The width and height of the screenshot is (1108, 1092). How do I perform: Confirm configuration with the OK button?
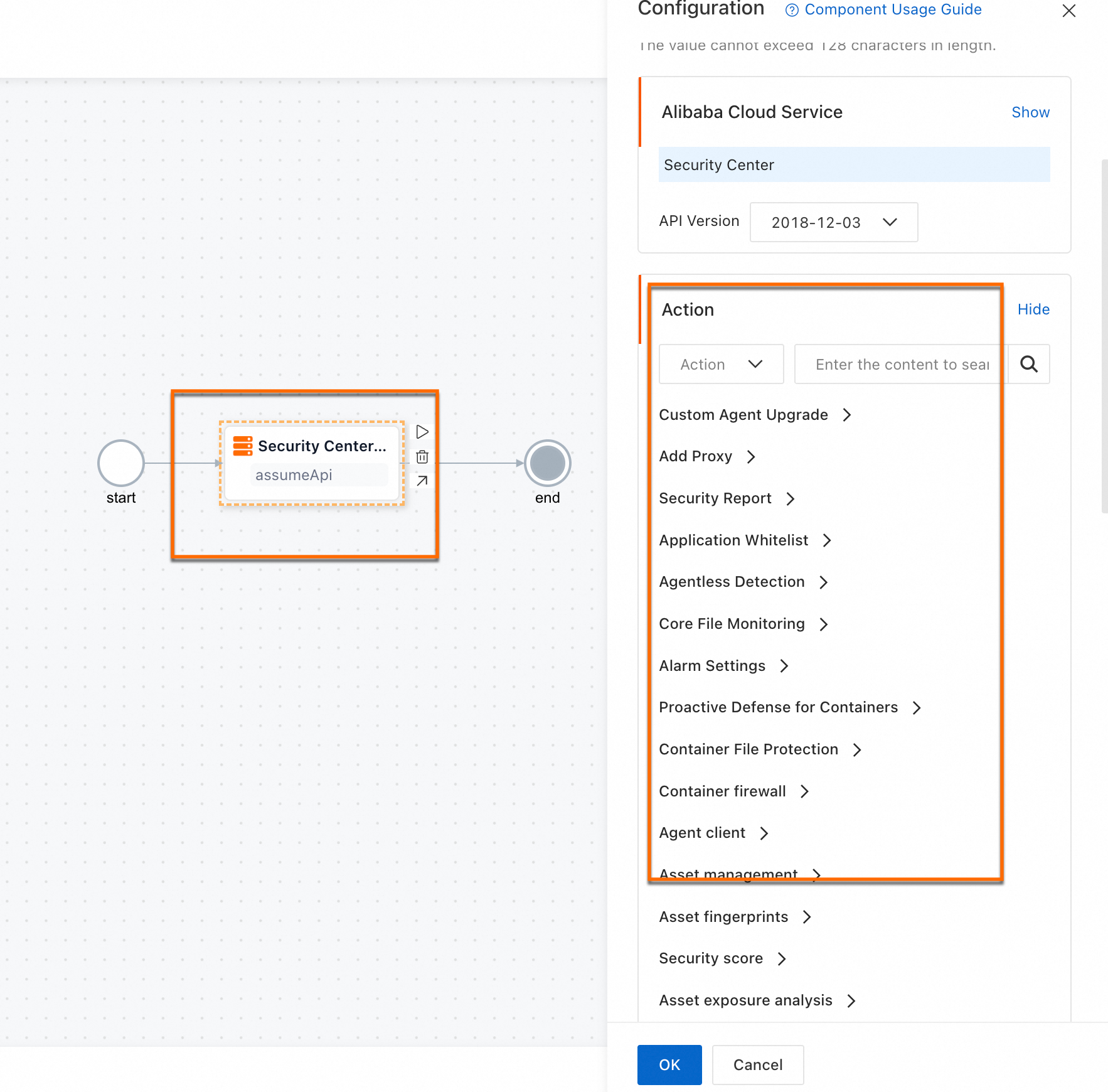coord(669,1065)
